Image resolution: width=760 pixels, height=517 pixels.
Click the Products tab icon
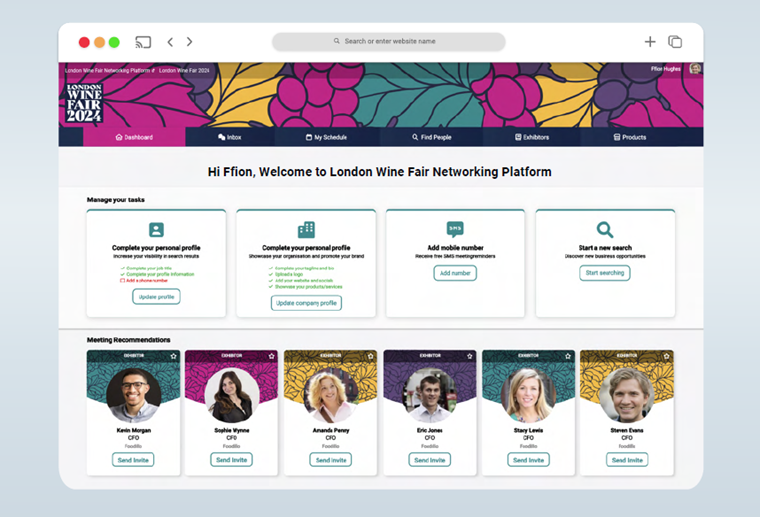pos(617,137)
